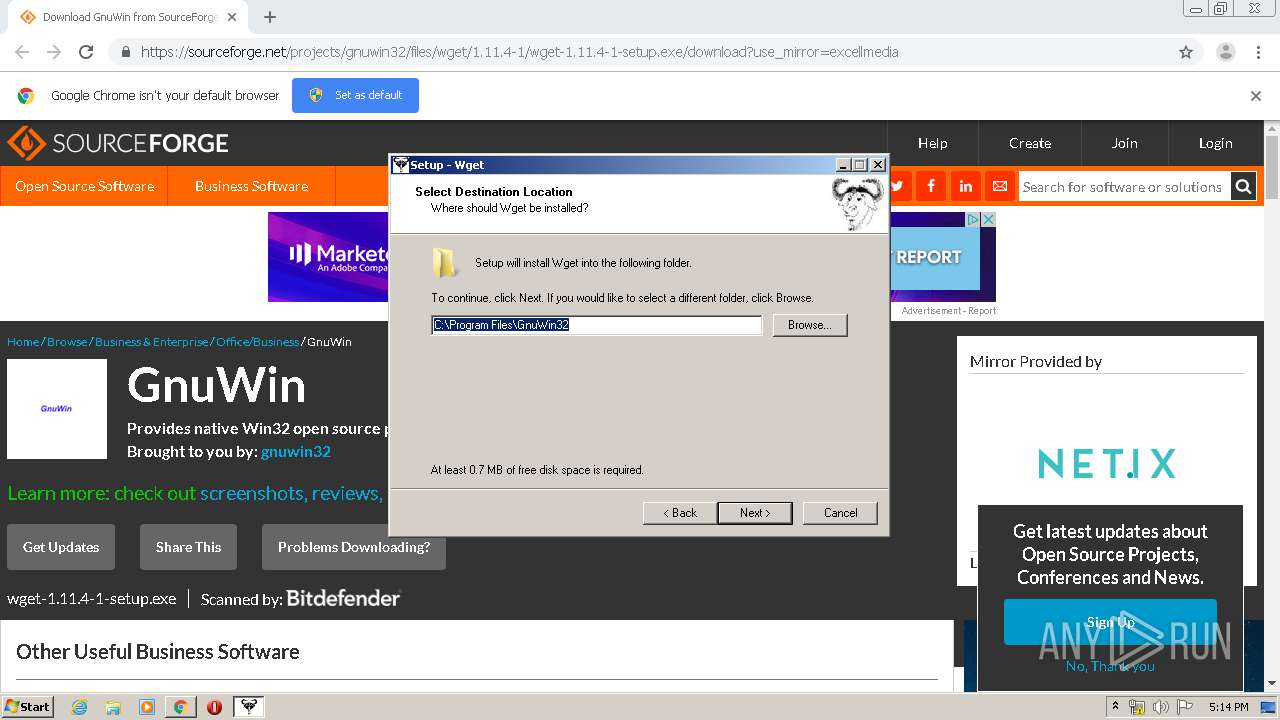The height and width of the screenshot is (720, 1280).
Task: Click the address bar URL
Action: point(520,52)
